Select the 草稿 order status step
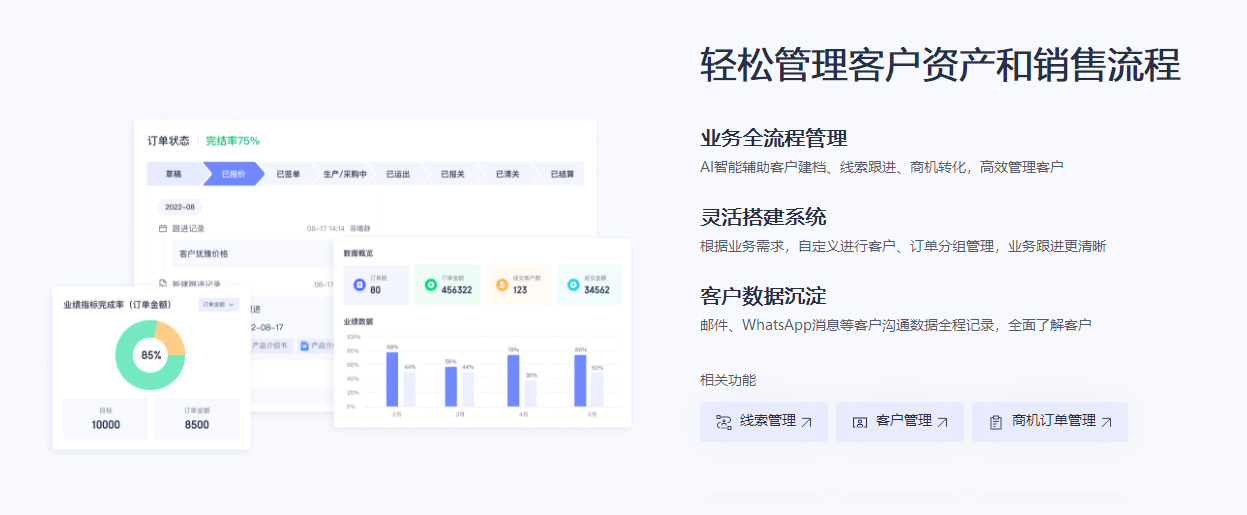 (x=174, y=174)
